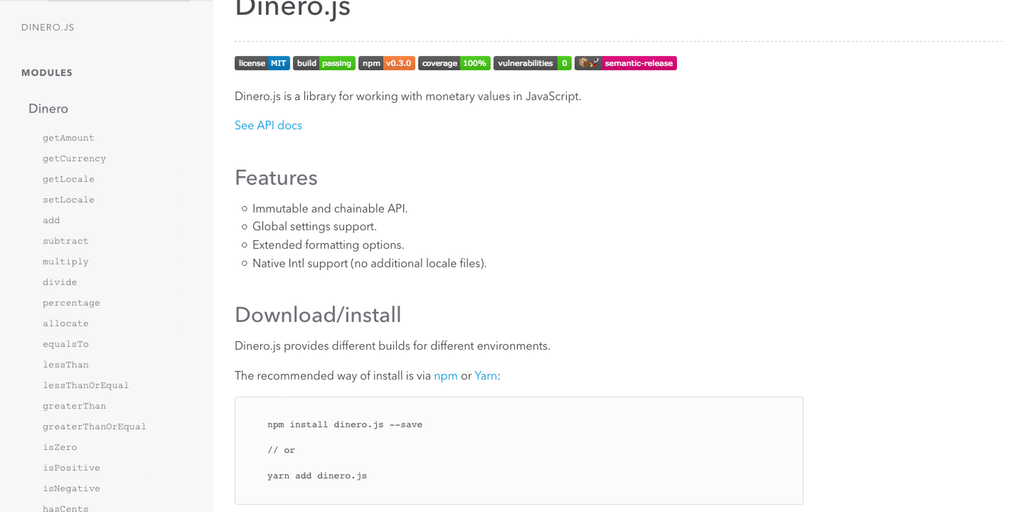This screenshot has height=512, width=1024.
Task: Go to greaterThanOrEqual method
Action: 94,427
